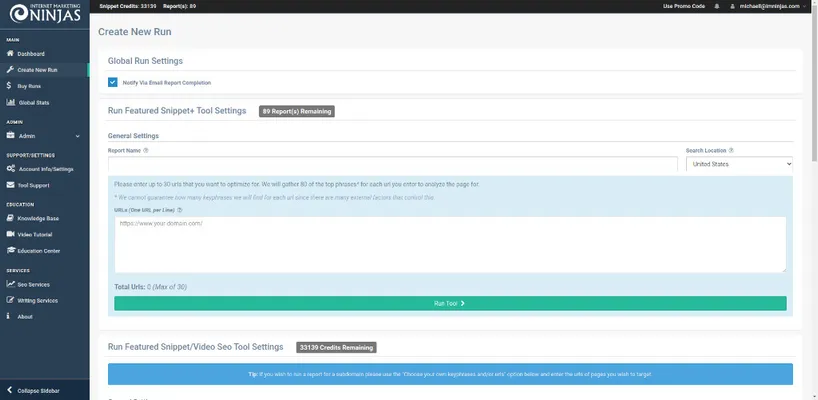Image resolution: width=818 pixels, height=400 pixels.
Task: Click into the Report Name field
Action: click(392, 163)
